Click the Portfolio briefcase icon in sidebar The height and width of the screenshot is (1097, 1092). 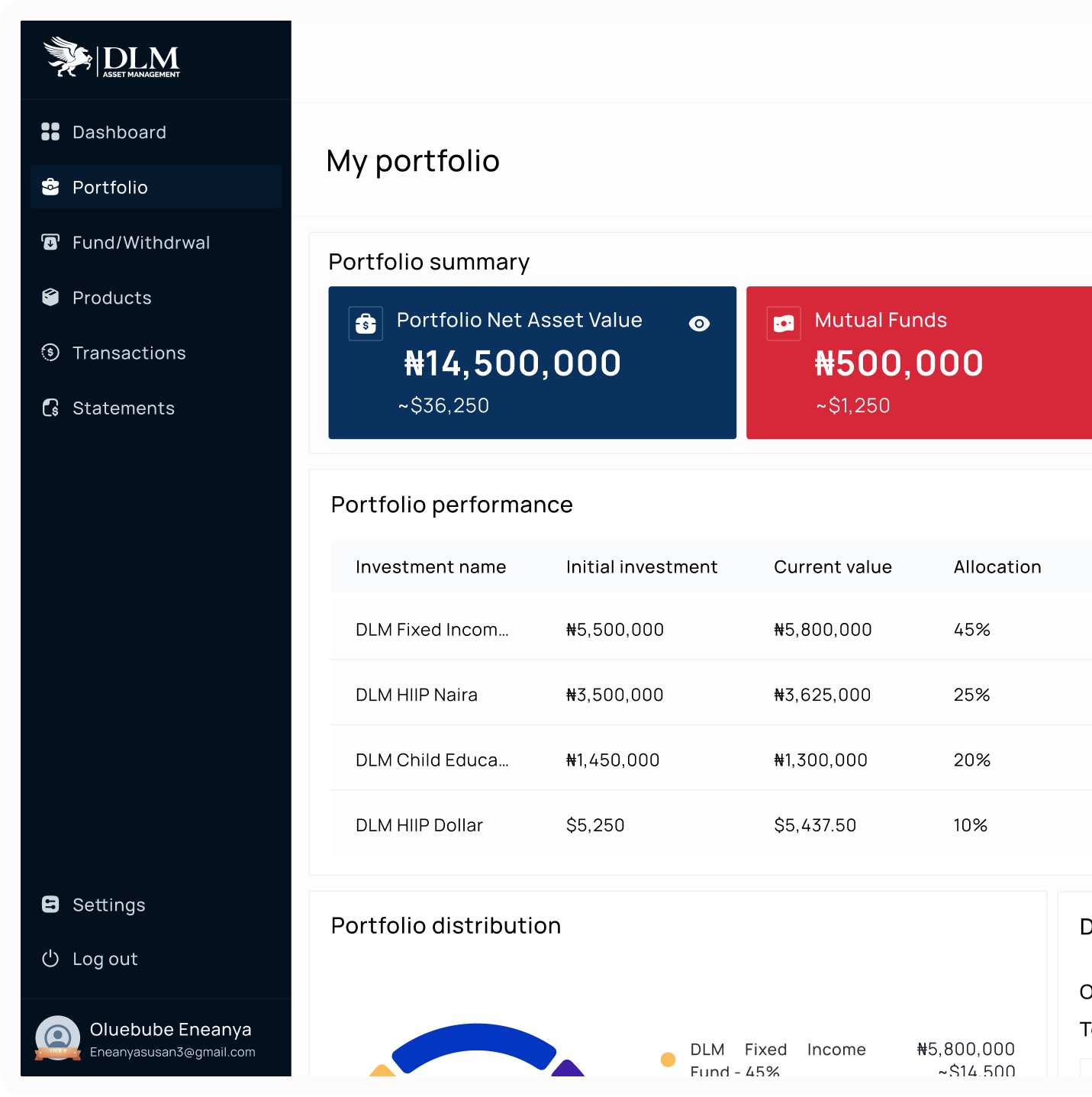tap(50, 187)
